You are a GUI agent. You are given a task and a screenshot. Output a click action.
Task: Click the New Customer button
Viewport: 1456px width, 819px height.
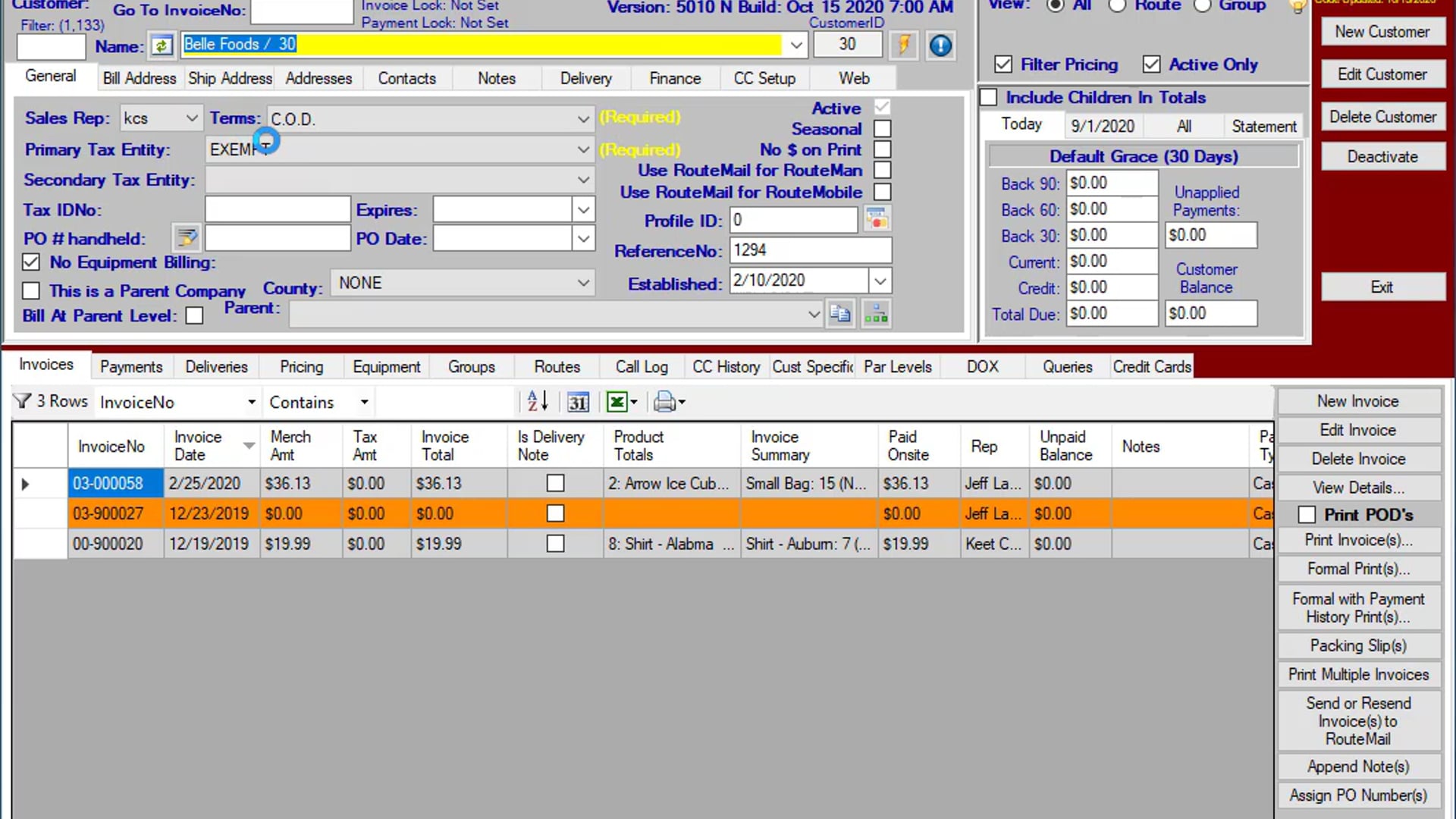coord(1382,32)
